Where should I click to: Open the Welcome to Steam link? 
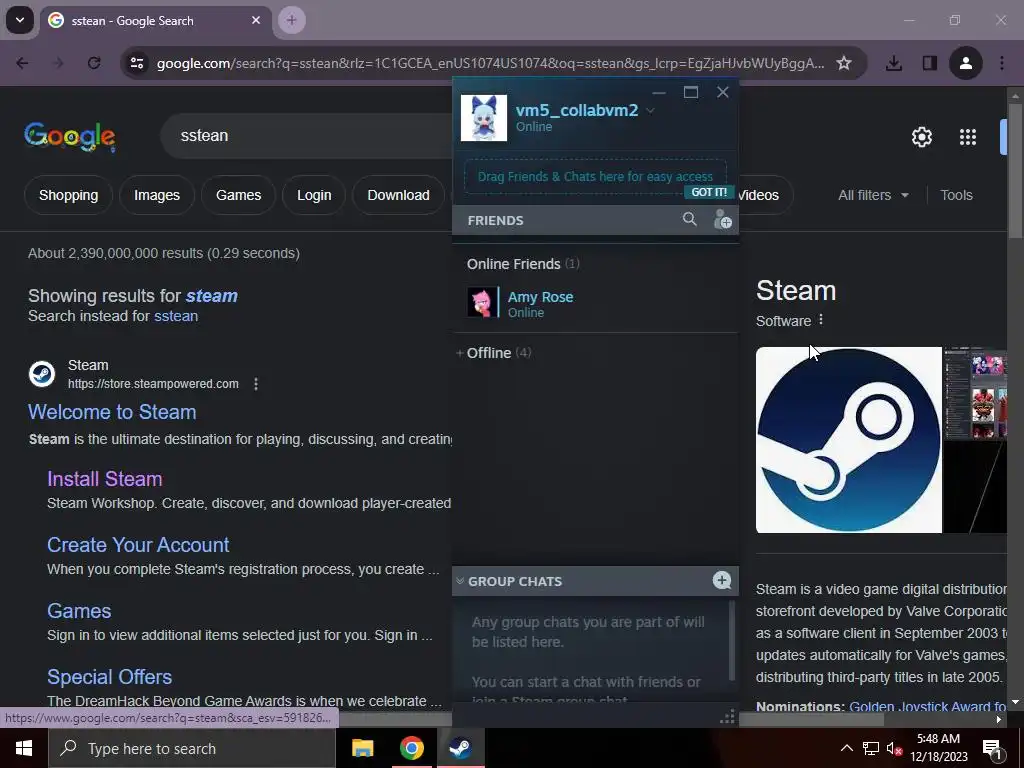pyautogui.click(x=112, y=412)
